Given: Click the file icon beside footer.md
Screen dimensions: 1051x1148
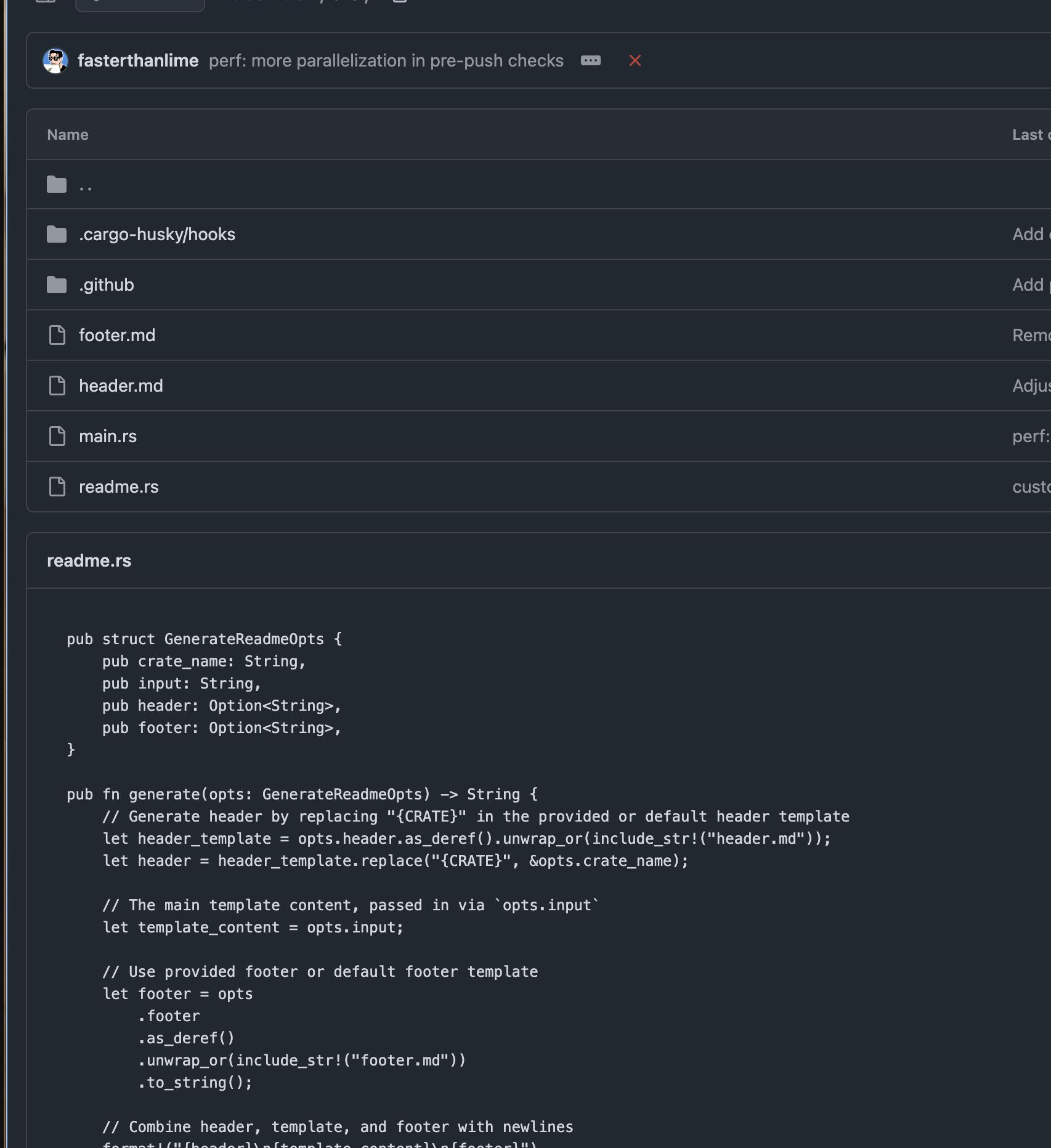Looking at the screenshot, I should click(x=57, y=336).
